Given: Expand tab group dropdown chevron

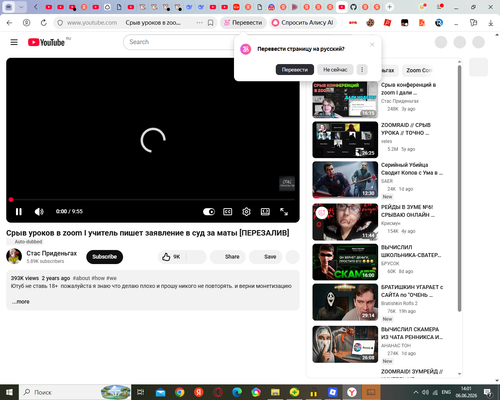Looking at the screenshot, I should click(x=22, y=7).
